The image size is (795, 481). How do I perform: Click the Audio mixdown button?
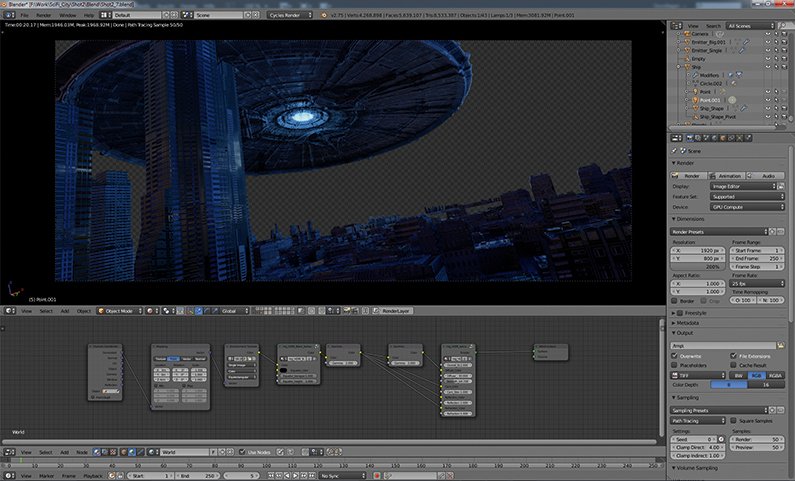pos(766,175)
